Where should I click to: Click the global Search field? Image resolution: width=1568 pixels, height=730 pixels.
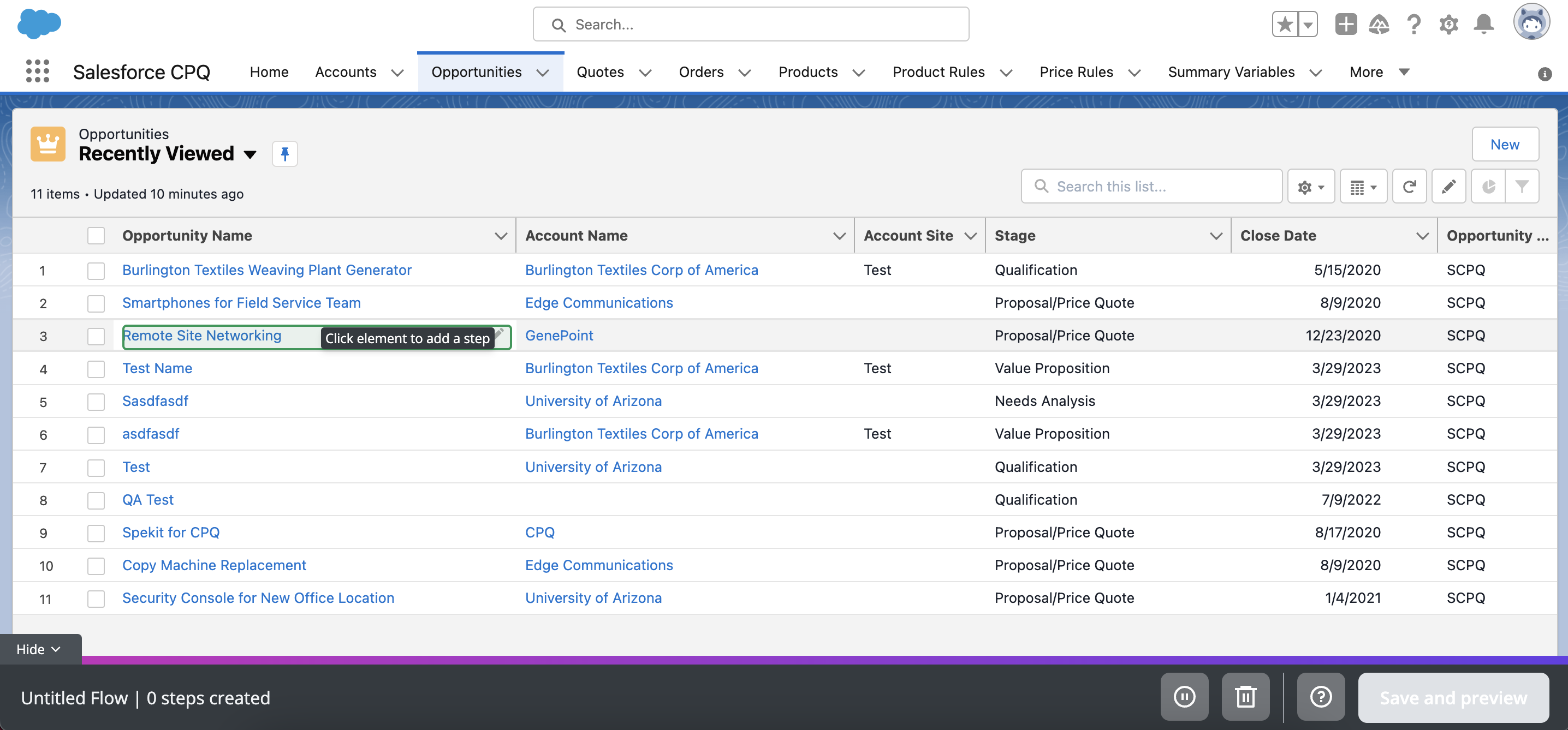[751, 25]
